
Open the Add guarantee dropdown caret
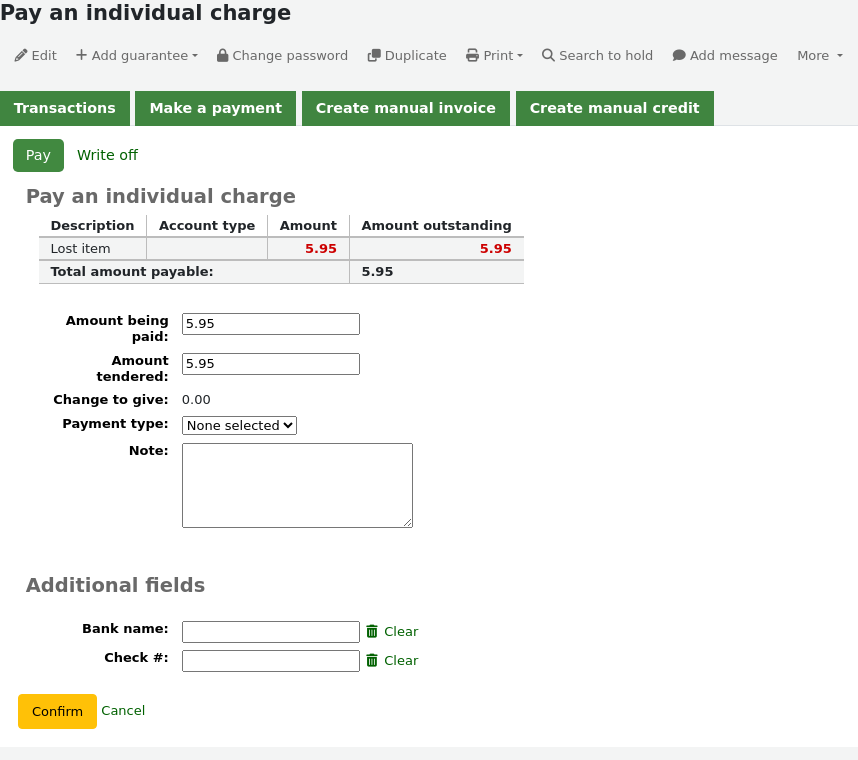195,56
